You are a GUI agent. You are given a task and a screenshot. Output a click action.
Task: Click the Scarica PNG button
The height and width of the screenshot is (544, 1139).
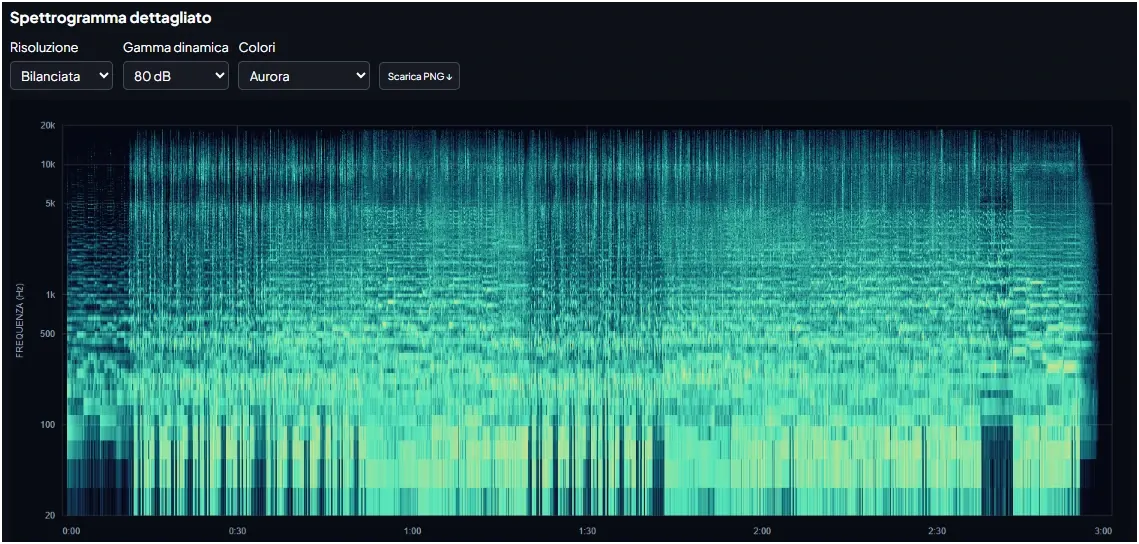point(419,76)
